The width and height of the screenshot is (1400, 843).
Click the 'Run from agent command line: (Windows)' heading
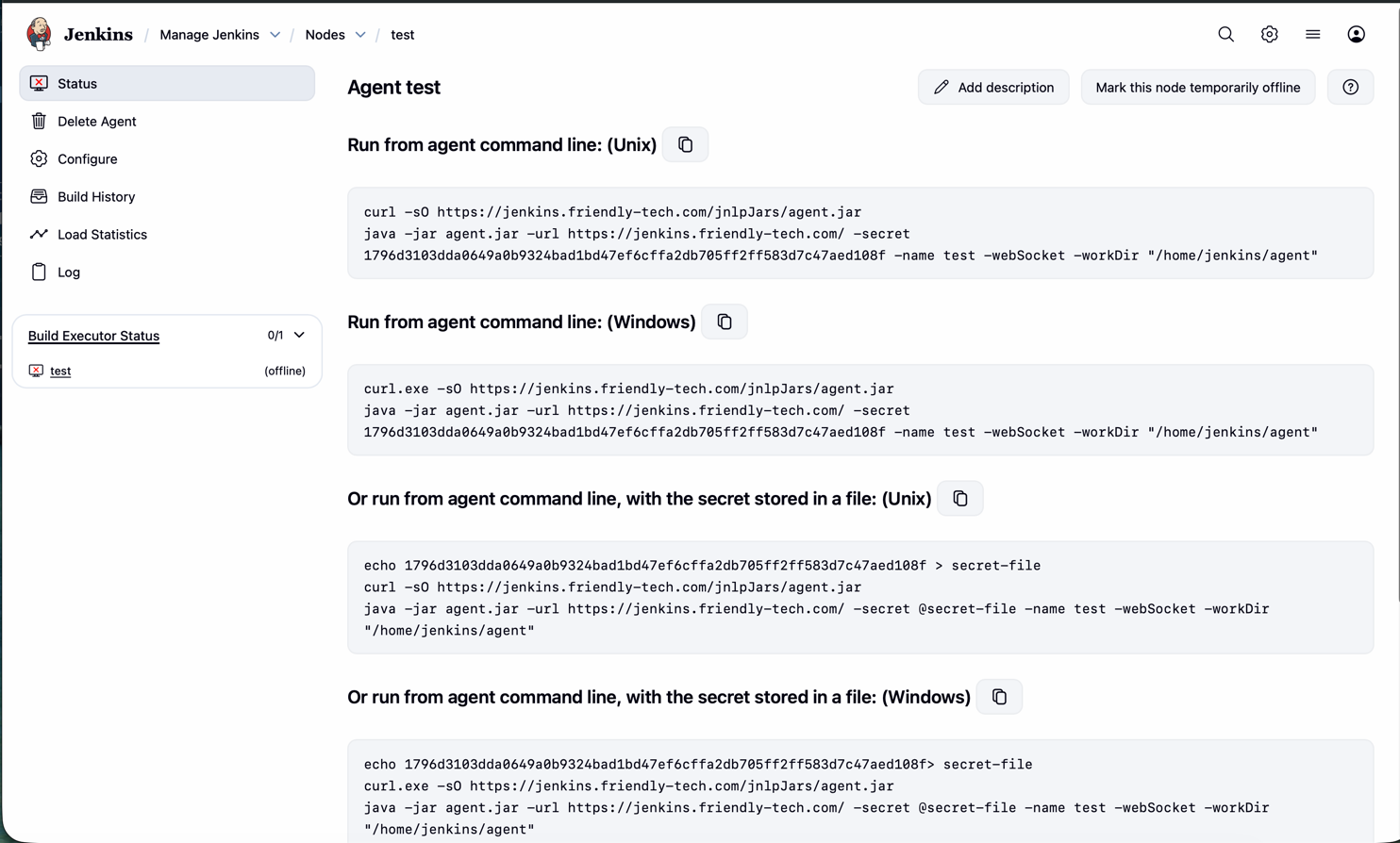[522, 322]
